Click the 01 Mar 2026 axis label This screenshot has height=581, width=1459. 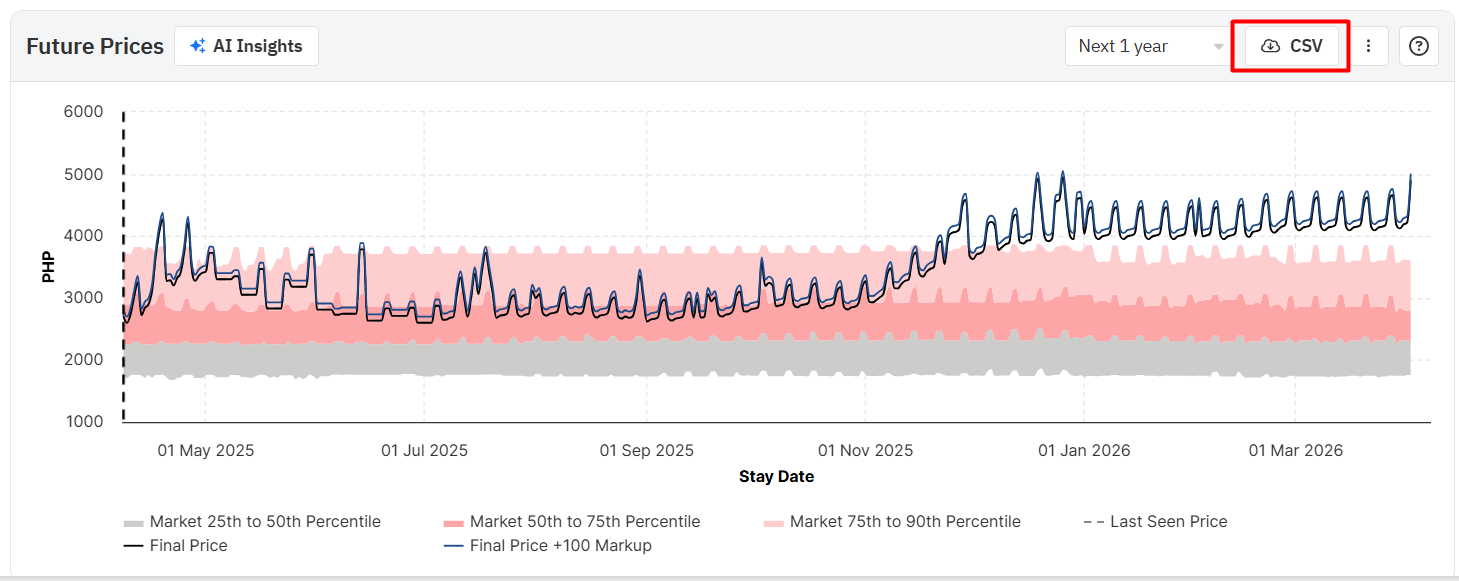[1296, 450]
